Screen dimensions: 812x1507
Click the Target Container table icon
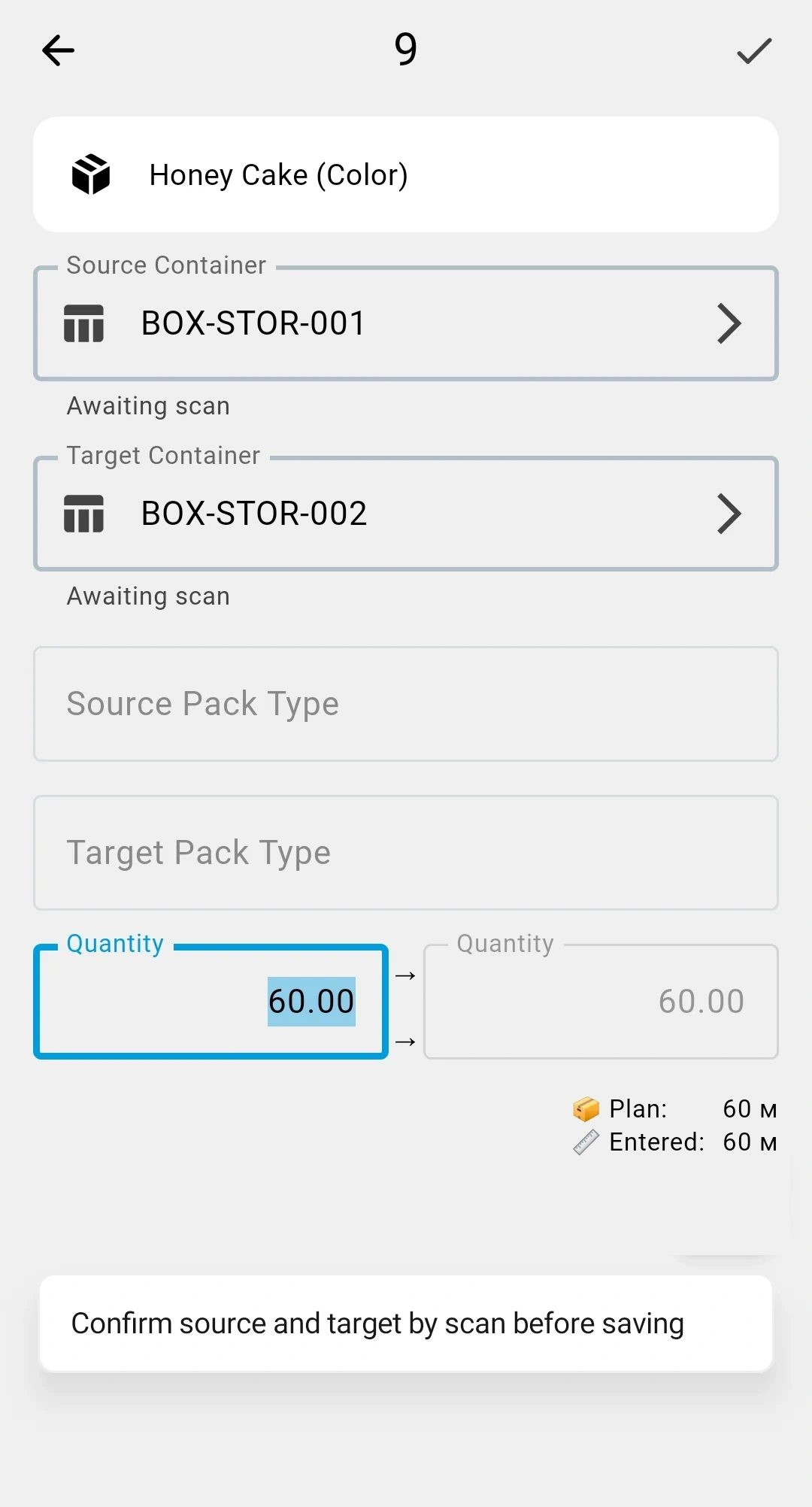tap(83, 514)
